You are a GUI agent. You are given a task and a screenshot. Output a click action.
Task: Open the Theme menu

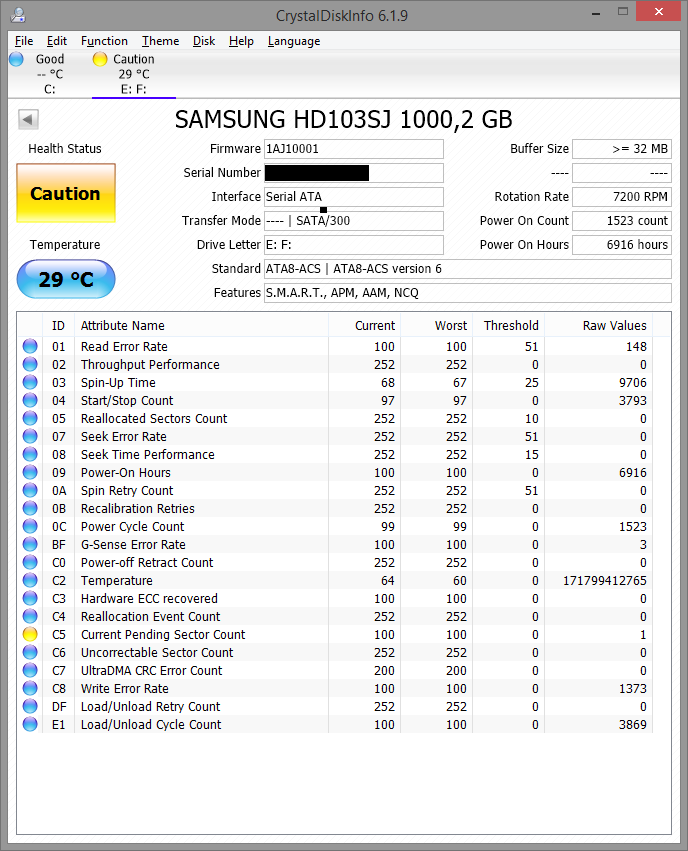coord(161,41)
